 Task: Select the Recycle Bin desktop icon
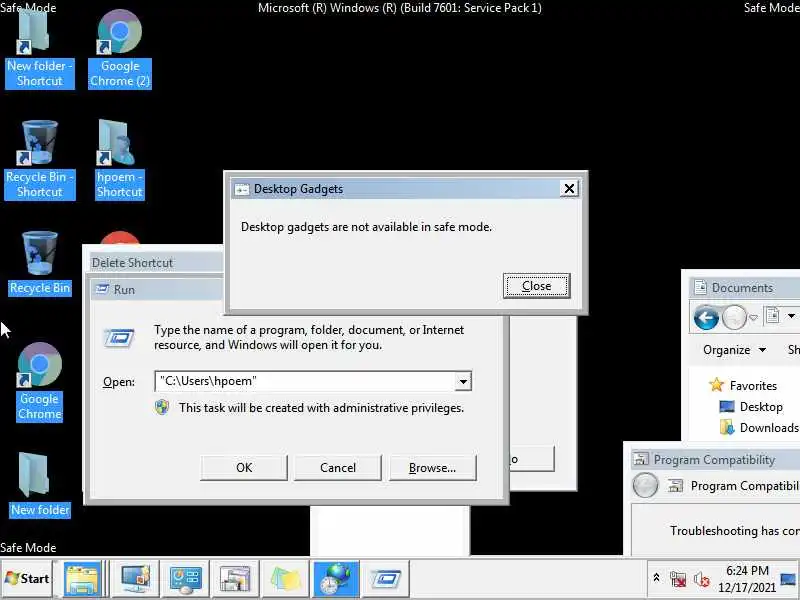click(39, 263)
